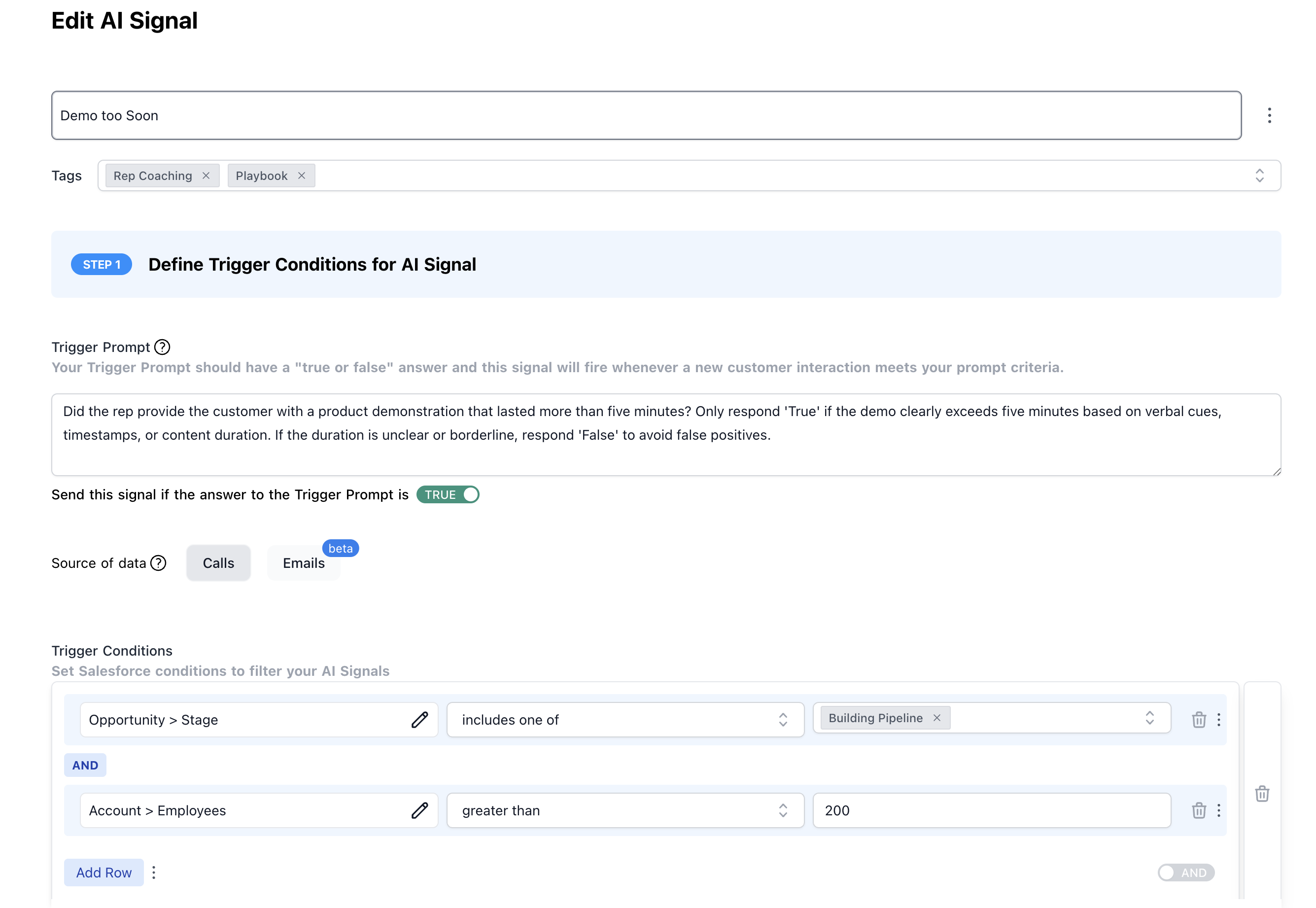Delete the Account Employees condition row via trash icon
Viewport: 1316px width, 908px height.
[x=1199, y=810]
